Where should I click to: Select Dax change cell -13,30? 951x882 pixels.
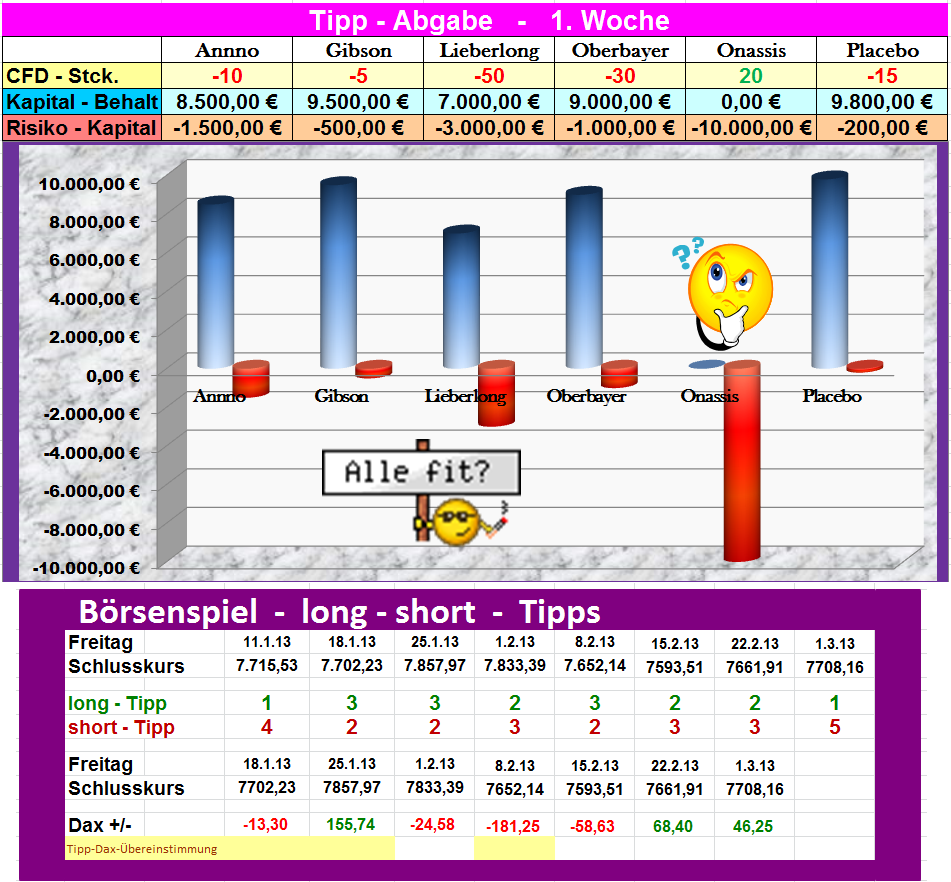coord(266,825)
